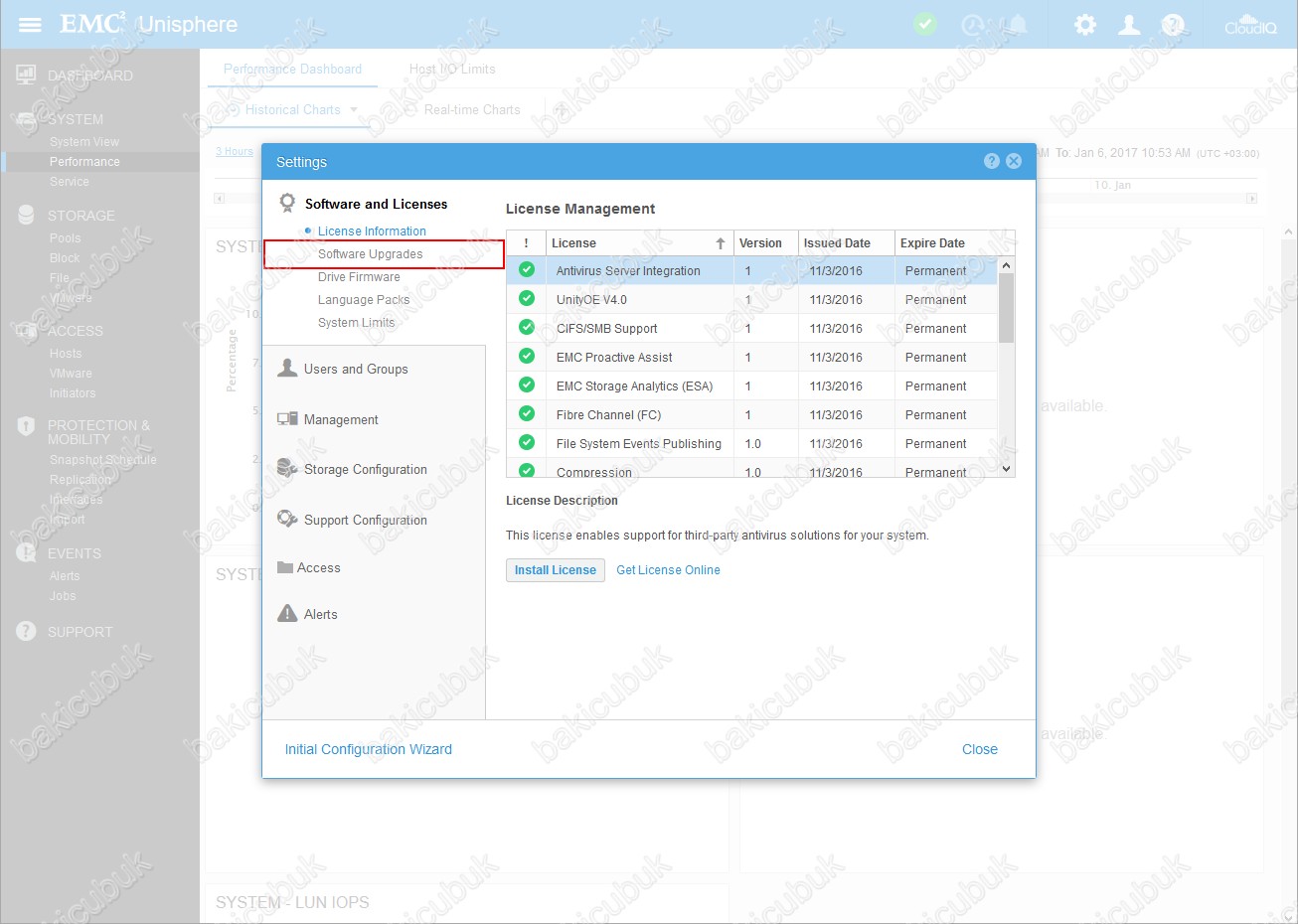Select EMC Storage Analytics (ESA) row

(751, 385)
